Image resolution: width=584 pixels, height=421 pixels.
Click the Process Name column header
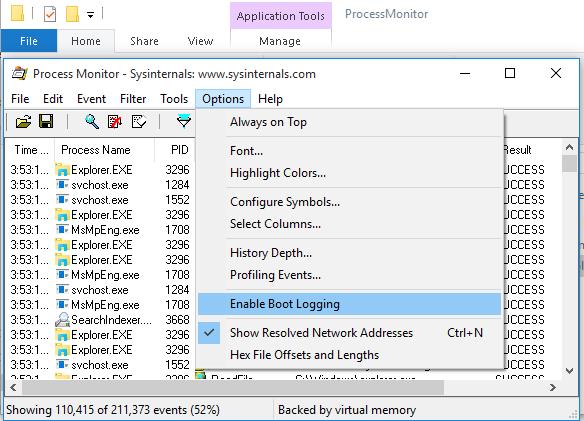click(x=104, y=150)
